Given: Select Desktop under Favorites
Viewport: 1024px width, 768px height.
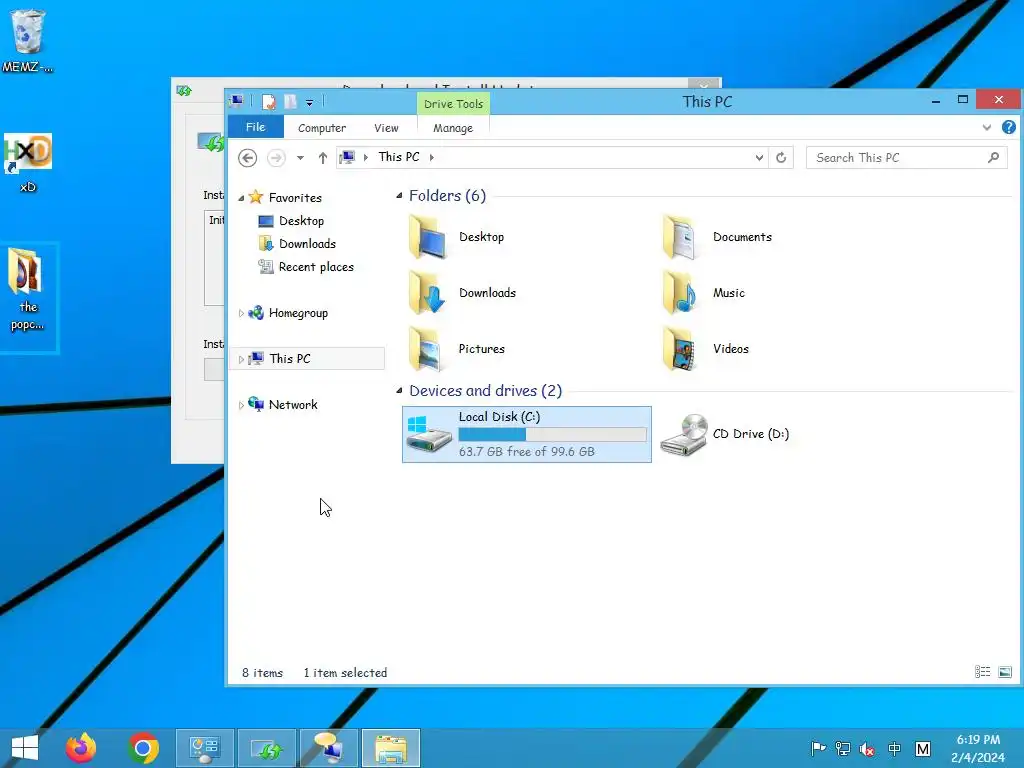Looking at the screenshot, I should pos(301,221).
